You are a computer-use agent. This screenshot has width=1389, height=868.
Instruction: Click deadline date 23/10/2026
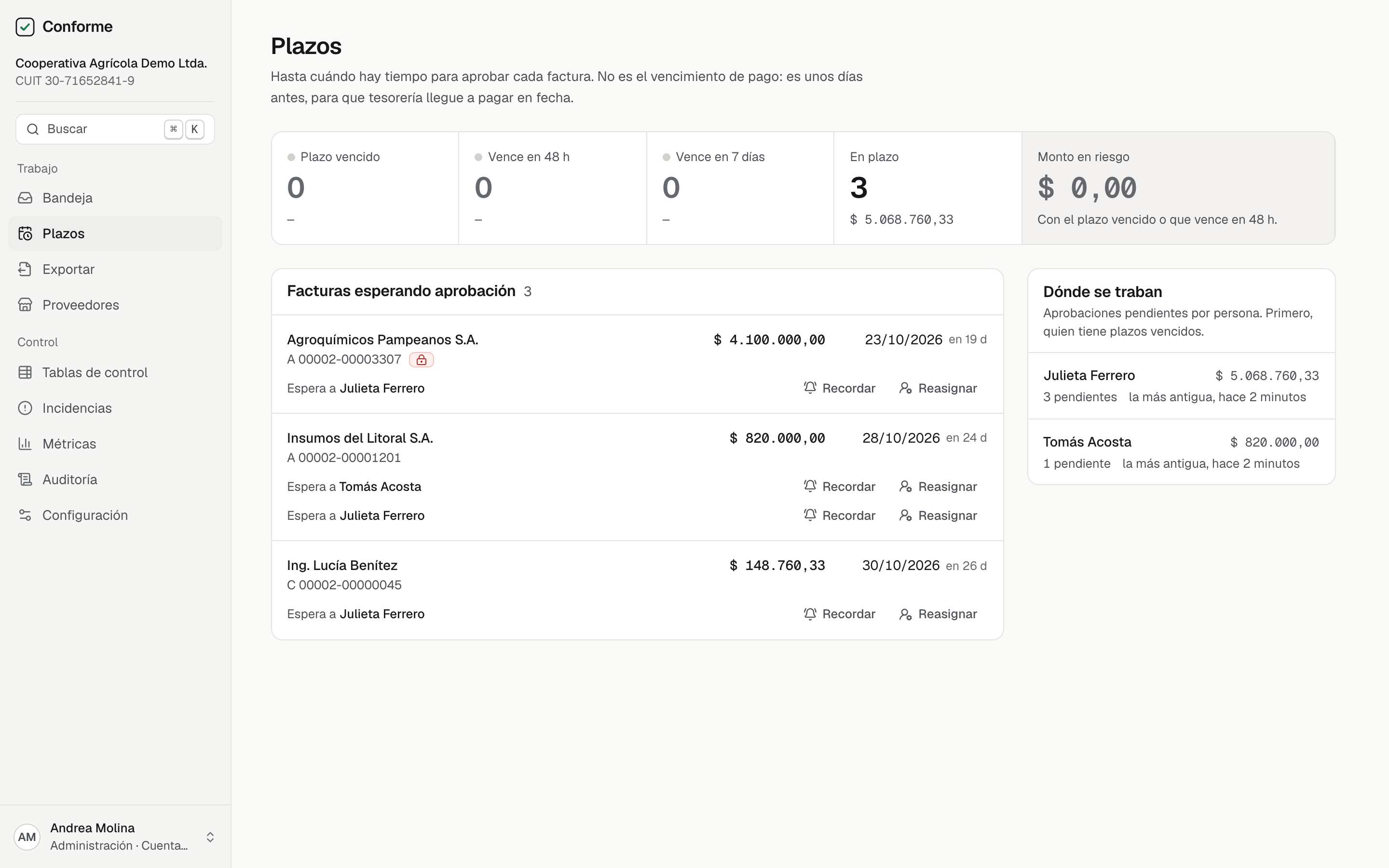point(903,340)
